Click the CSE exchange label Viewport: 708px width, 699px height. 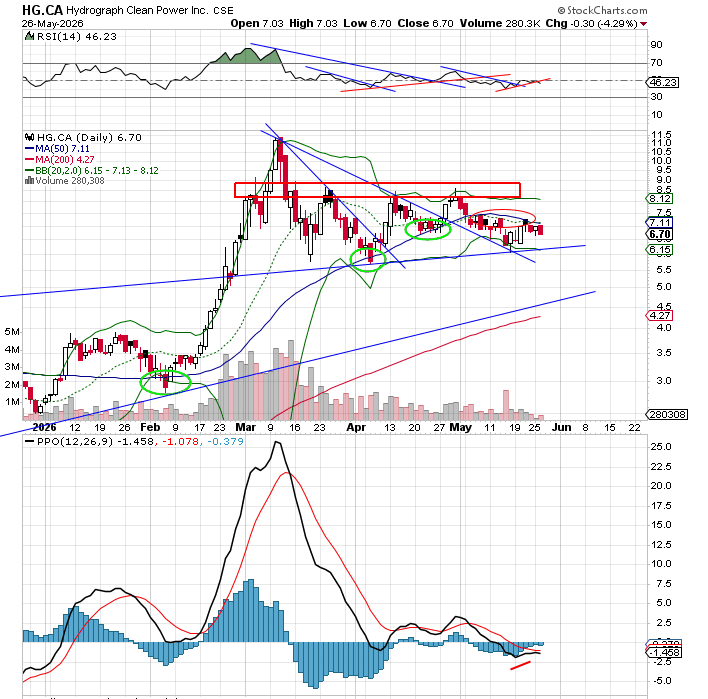[223, 10]
